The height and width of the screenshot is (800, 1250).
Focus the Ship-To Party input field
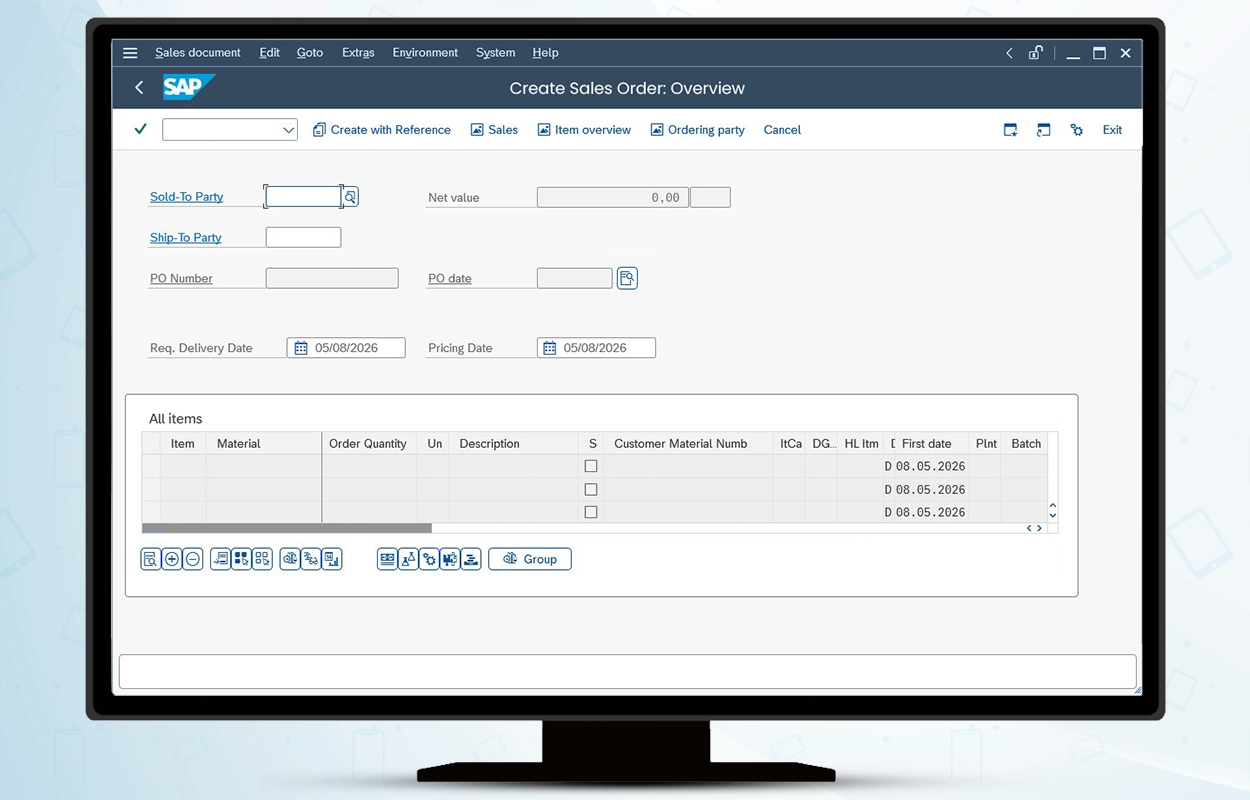(303, 238)
